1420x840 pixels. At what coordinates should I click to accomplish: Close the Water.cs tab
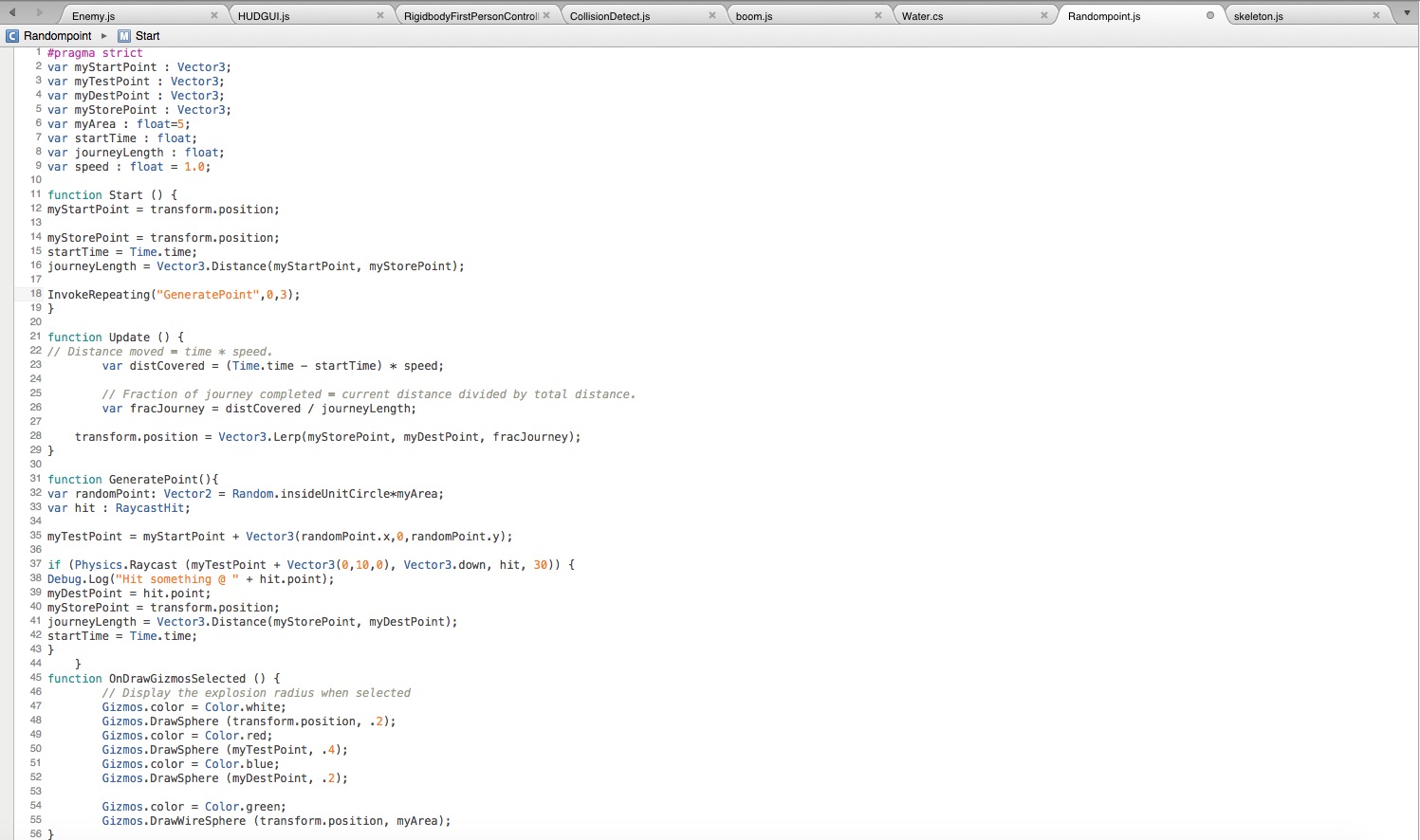(x=1044, y=15)
